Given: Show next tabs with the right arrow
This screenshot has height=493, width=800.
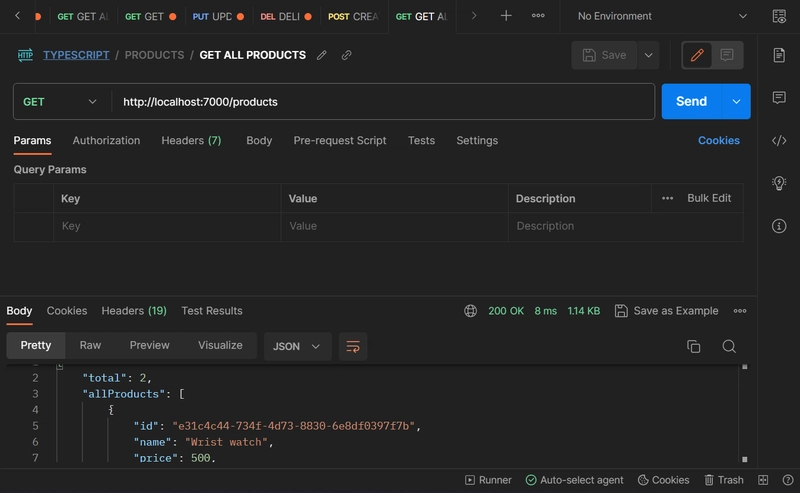Looking at the screenshot, I should pyautogui.click(x=473, y=16).
